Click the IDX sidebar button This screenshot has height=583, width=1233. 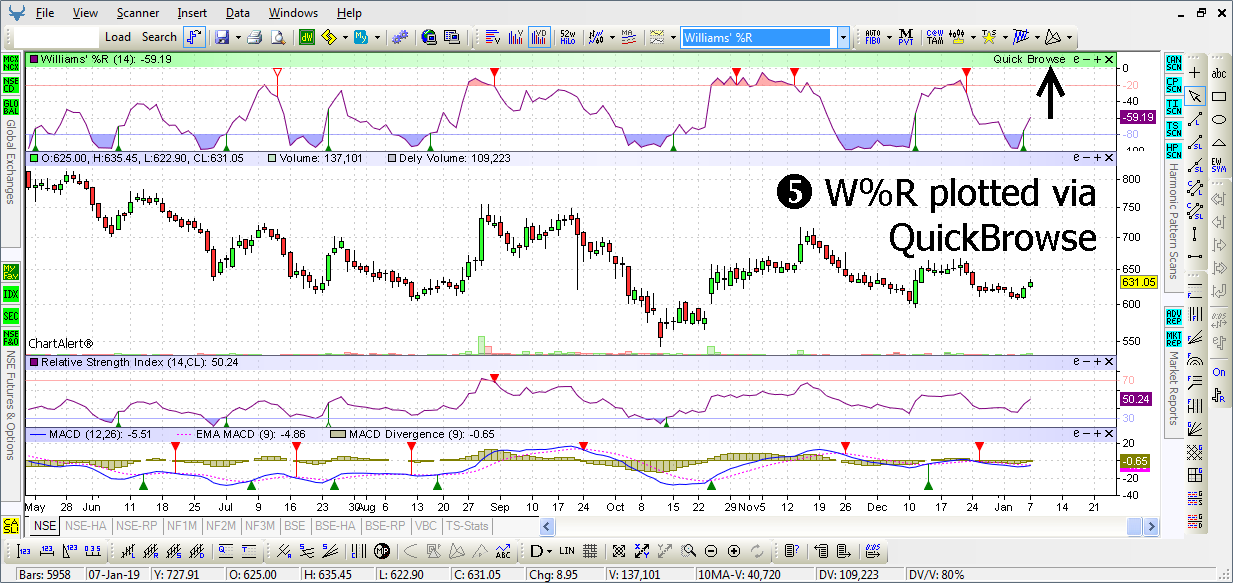tap(11, 294)
